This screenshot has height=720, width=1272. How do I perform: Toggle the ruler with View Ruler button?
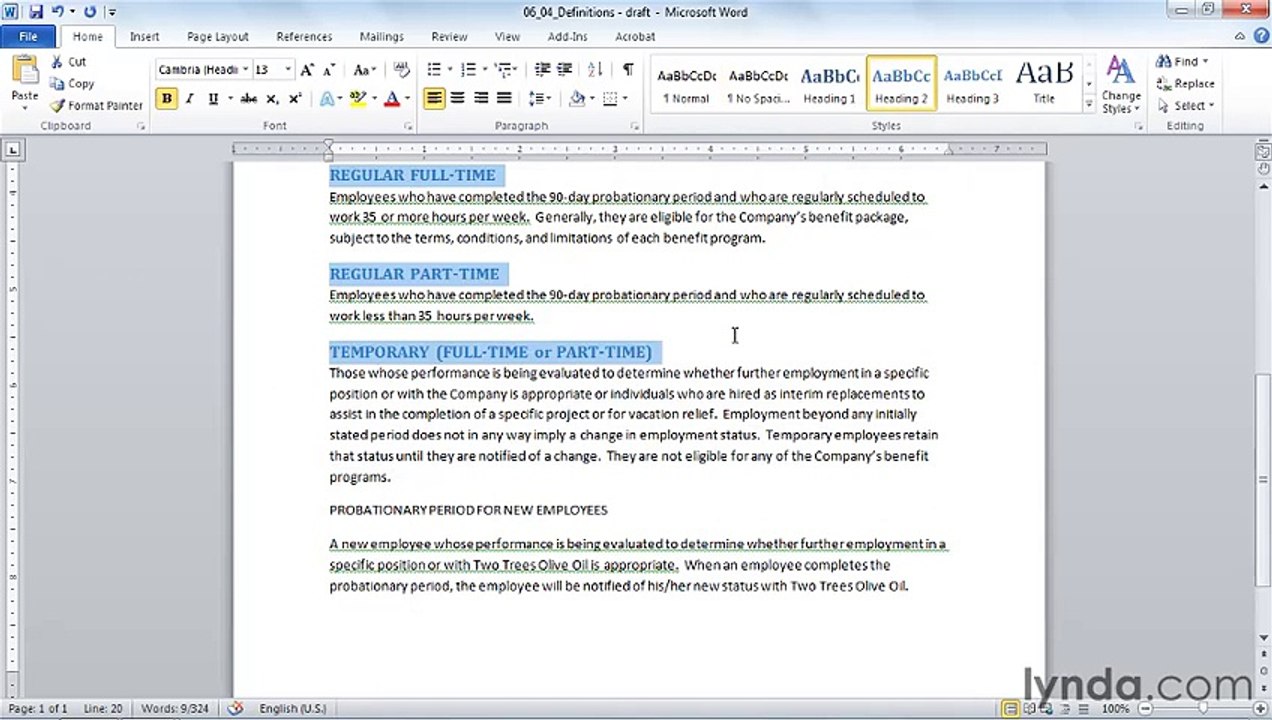click(x=1263, y=151)
